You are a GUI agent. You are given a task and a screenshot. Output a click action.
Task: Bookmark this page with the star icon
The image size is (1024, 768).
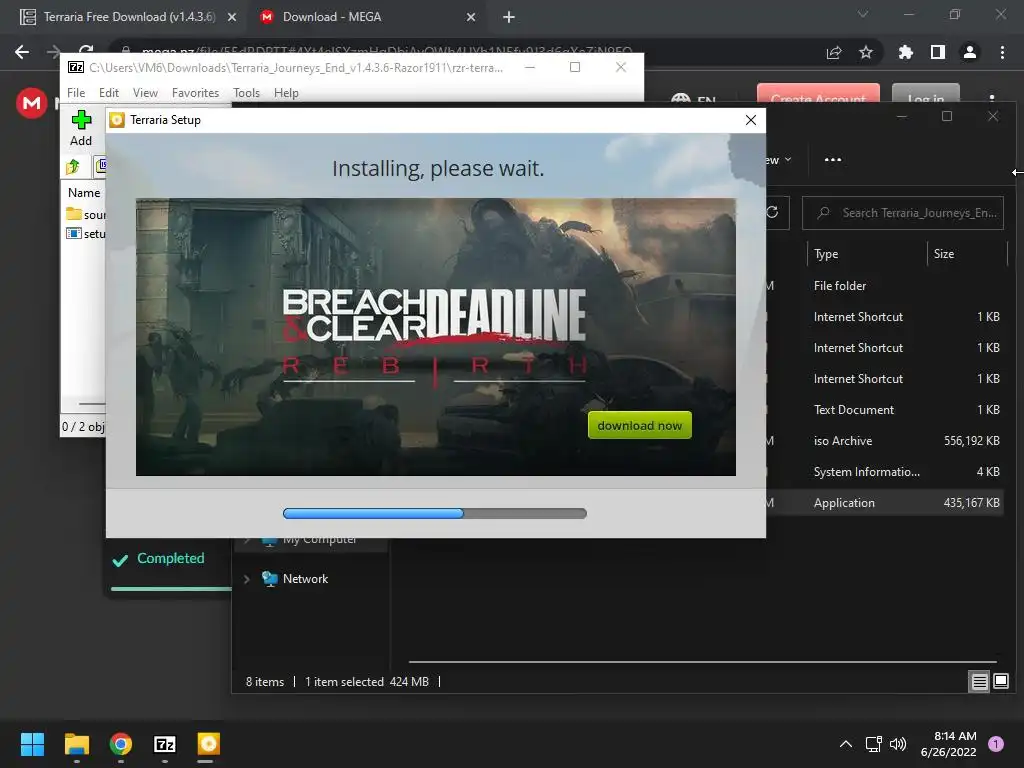tap(866, 52)
